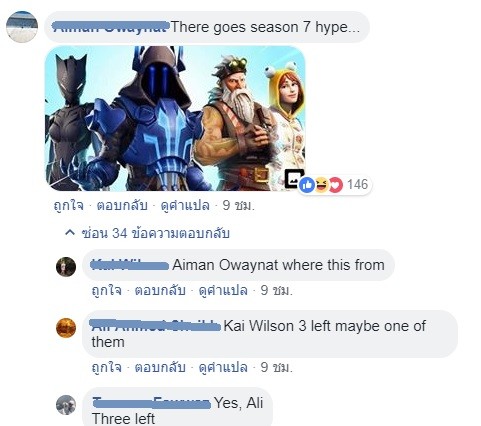
Task: Click ถูกใจ under the Fortnite image comment
Action: point(69,205)
